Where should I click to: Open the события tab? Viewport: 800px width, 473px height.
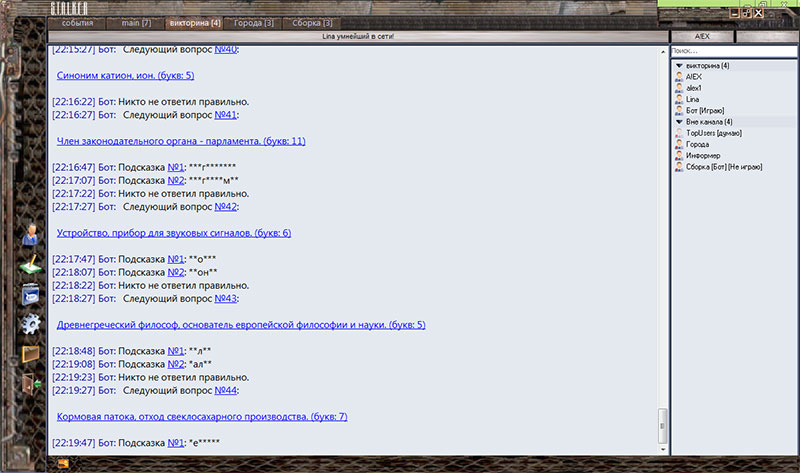[77, 21]
